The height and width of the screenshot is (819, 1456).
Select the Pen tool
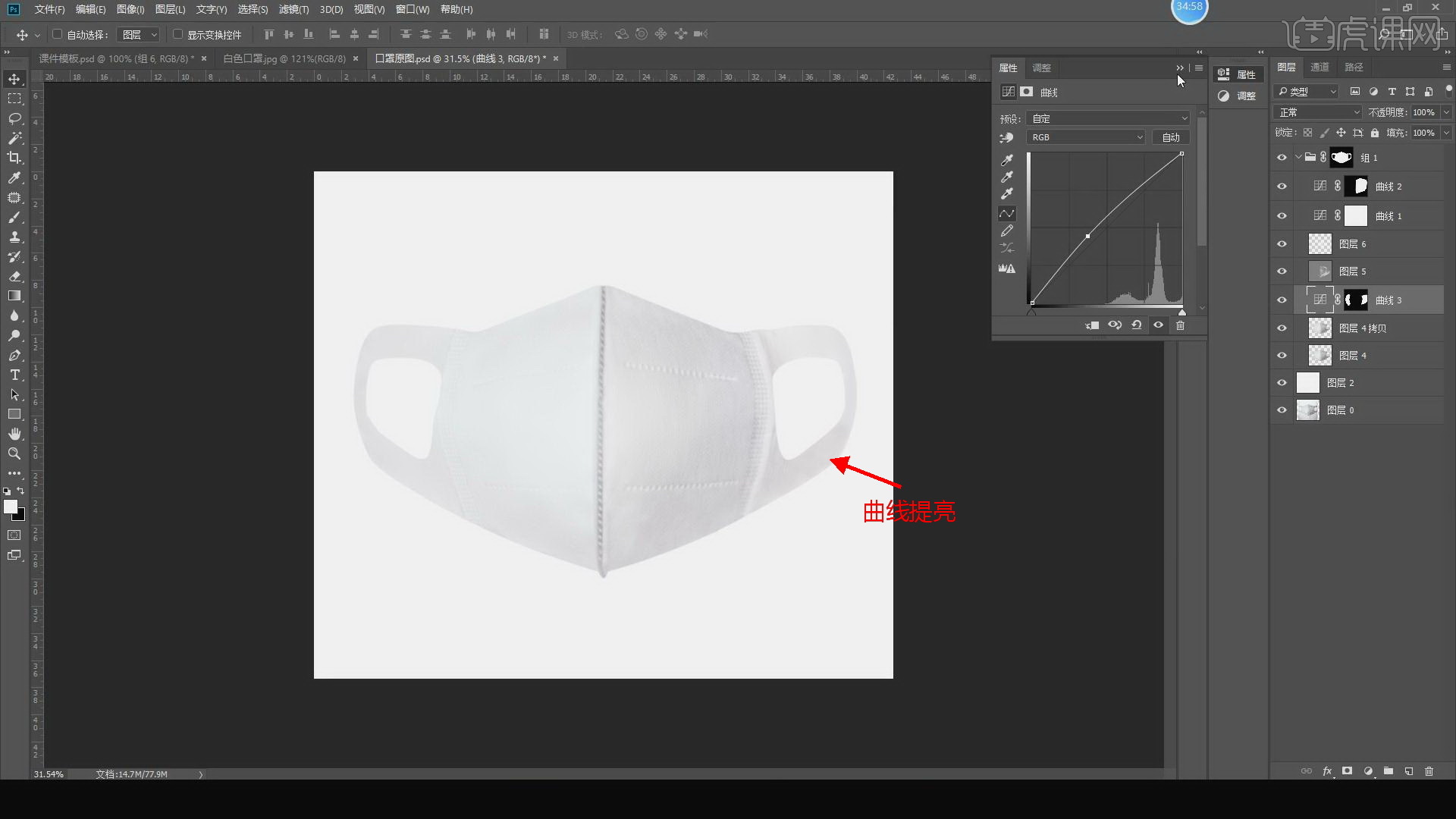[14, 355]
